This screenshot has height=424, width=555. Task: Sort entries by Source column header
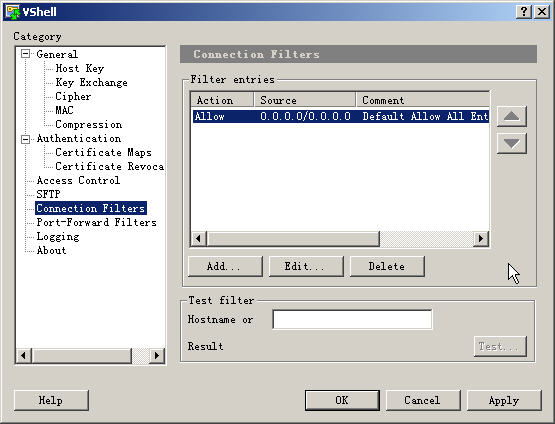coord(305,100)
